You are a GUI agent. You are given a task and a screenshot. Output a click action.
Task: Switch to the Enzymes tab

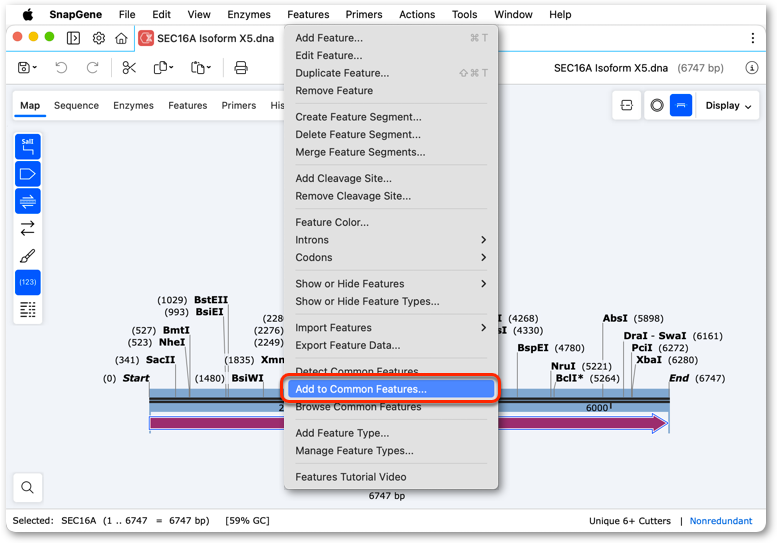click(133, 105)
